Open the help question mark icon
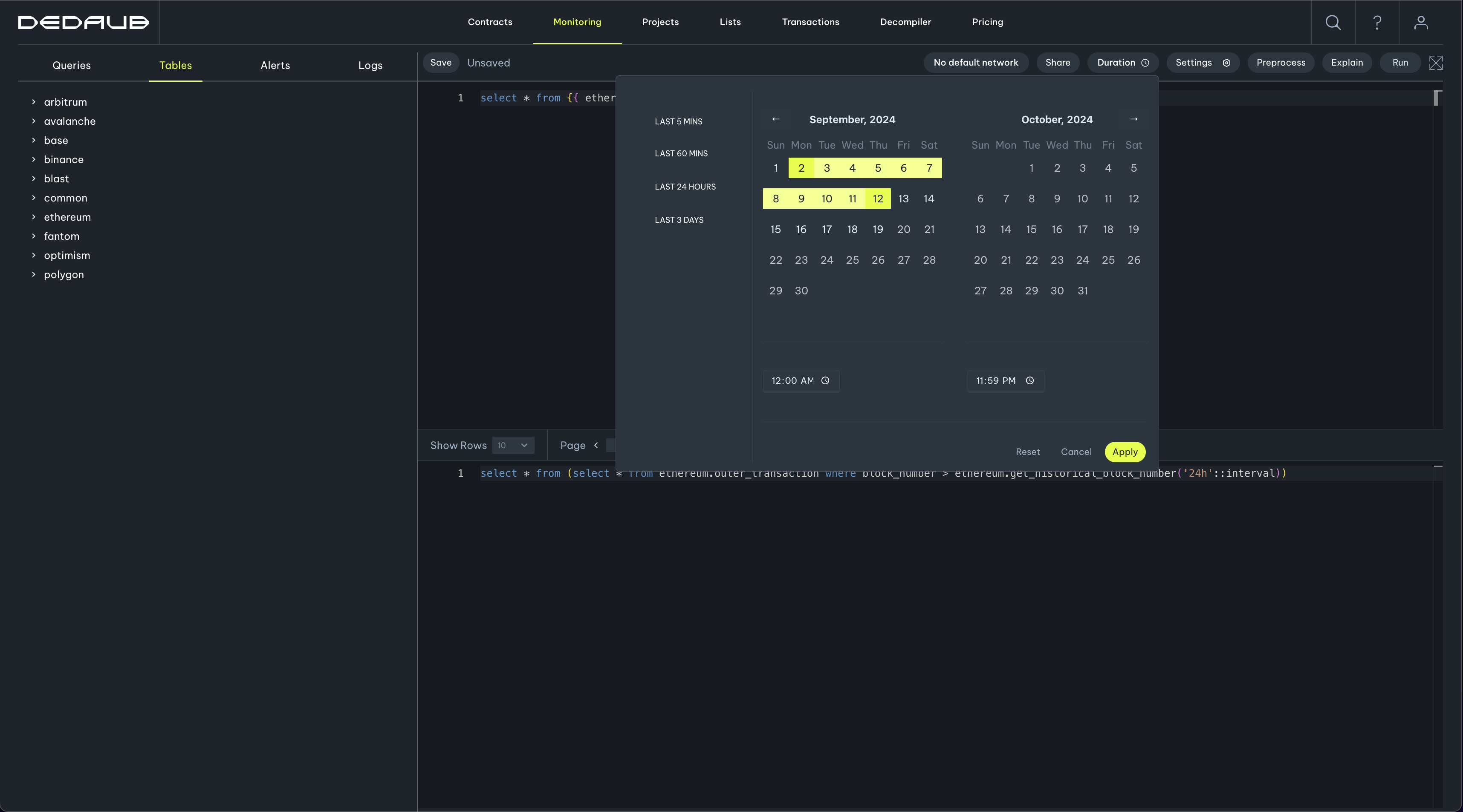 pos(1377,22)
